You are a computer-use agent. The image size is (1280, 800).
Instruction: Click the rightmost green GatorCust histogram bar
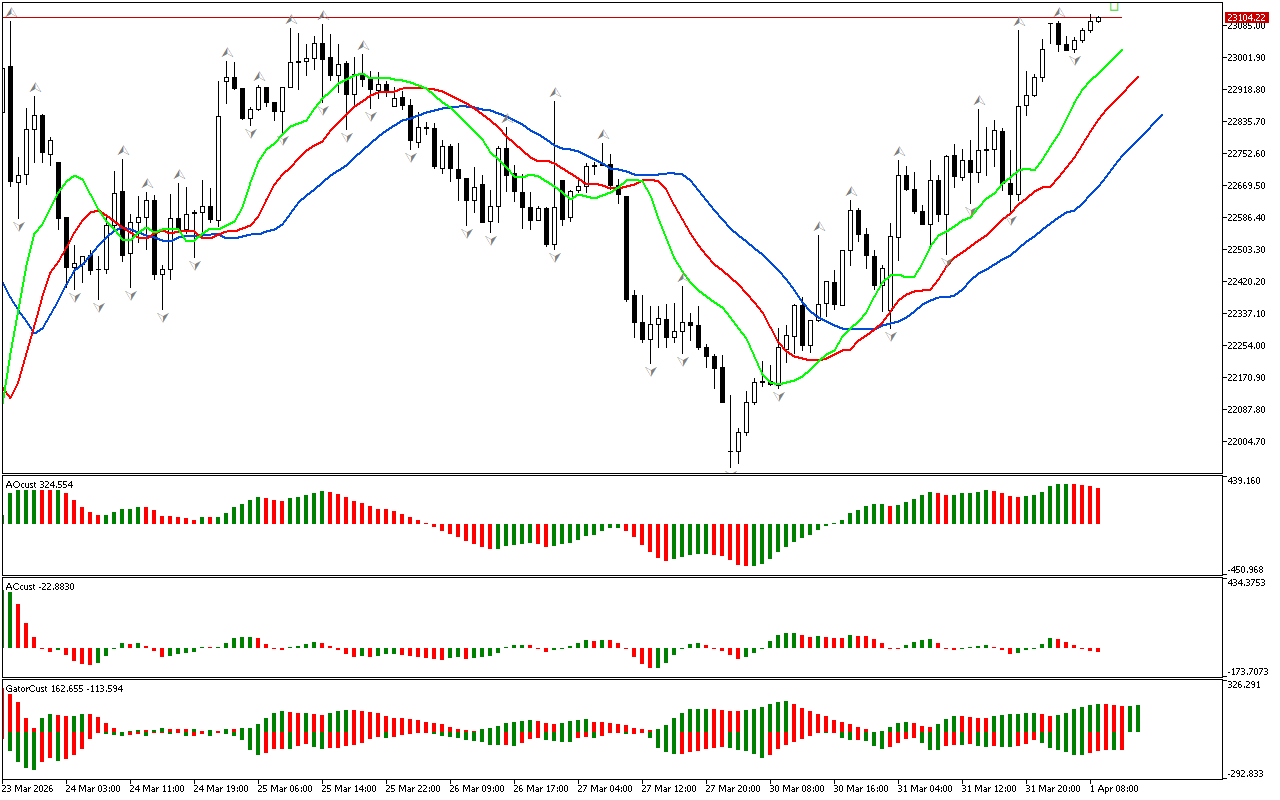pyautogui.click(x=1138, y=718)
